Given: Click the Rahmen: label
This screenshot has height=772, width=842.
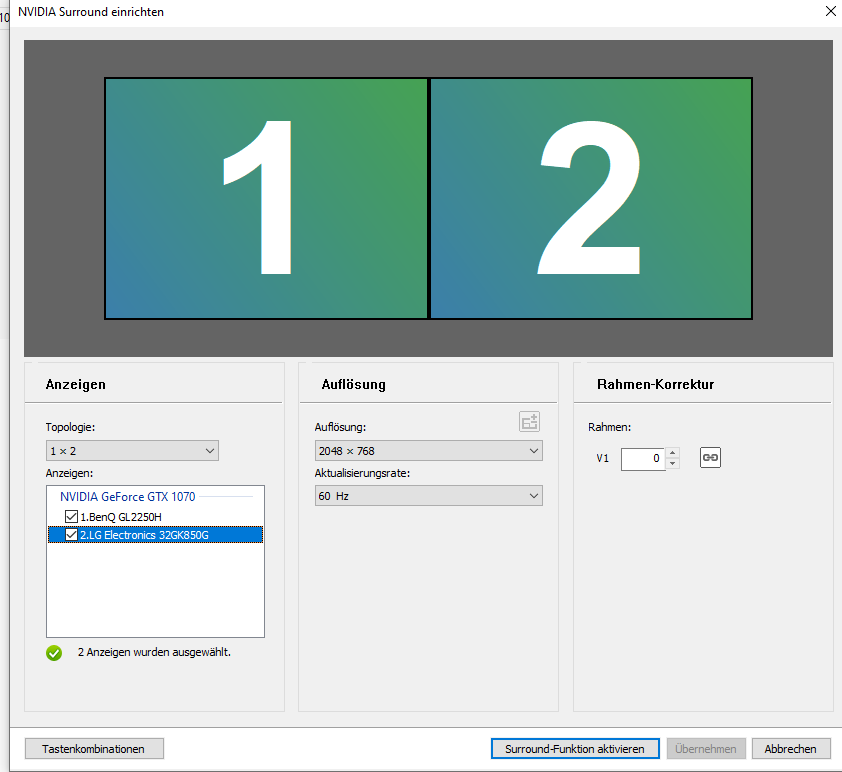Looking at the screenshot, I should click(609, 427).
